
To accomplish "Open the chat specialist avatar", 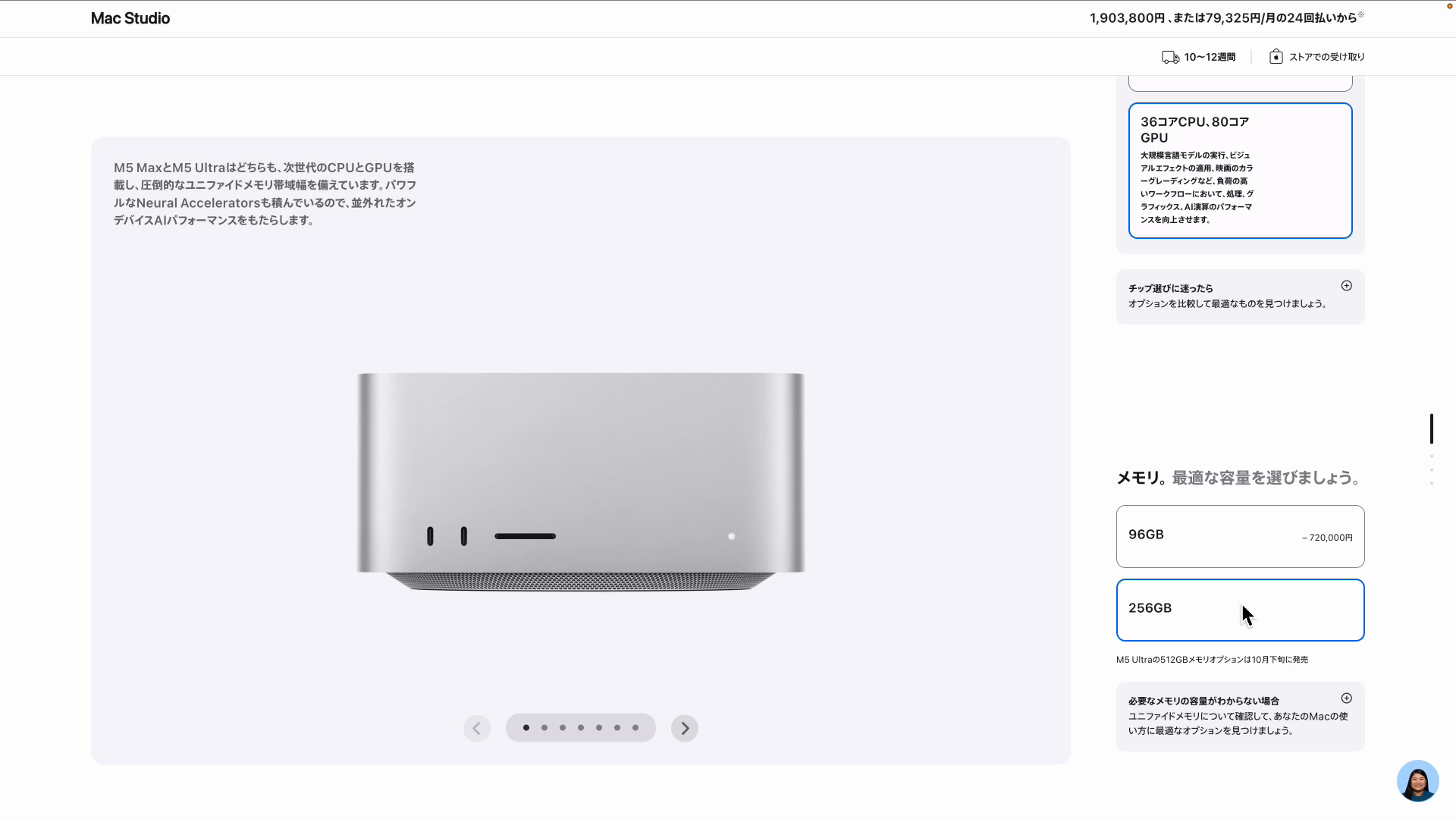I will click(1417, 780).
